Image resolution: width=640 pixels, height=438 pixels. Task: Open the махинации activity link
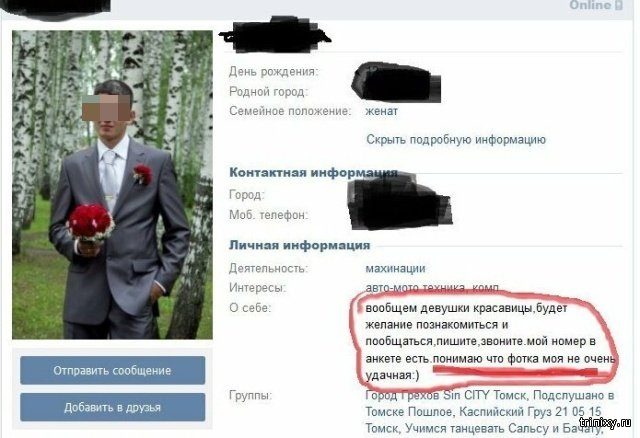pyautogui.click(x=396, y=268)
